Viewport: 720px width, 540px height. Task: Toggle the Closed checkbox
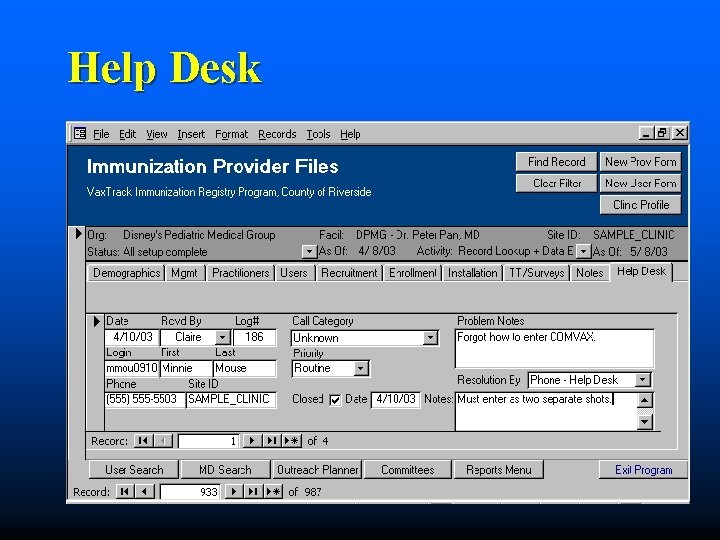pyautogui.click(x=335, y=400)
